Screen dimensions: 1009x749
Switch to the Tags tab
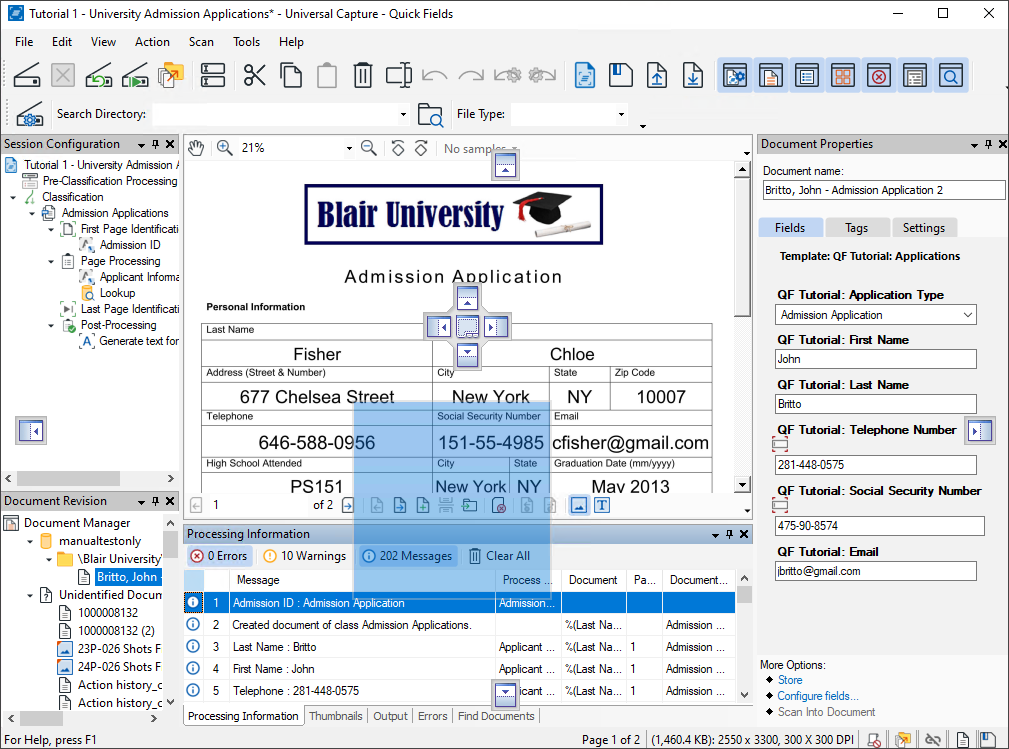(856, 228)
